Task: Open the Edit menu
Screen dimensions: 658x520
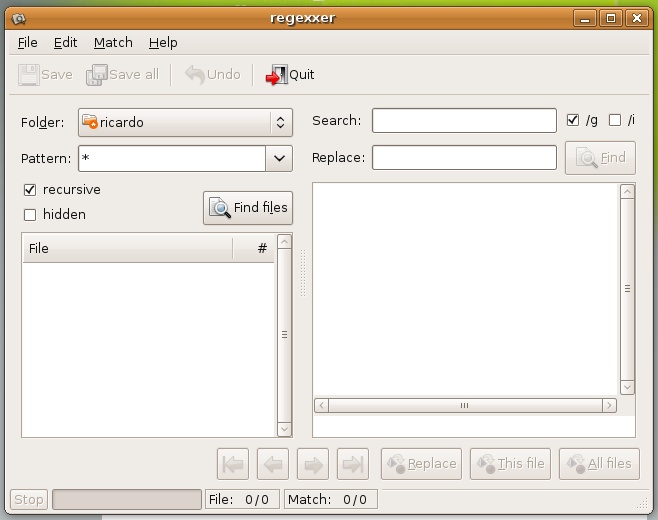Action: (65, 43)
